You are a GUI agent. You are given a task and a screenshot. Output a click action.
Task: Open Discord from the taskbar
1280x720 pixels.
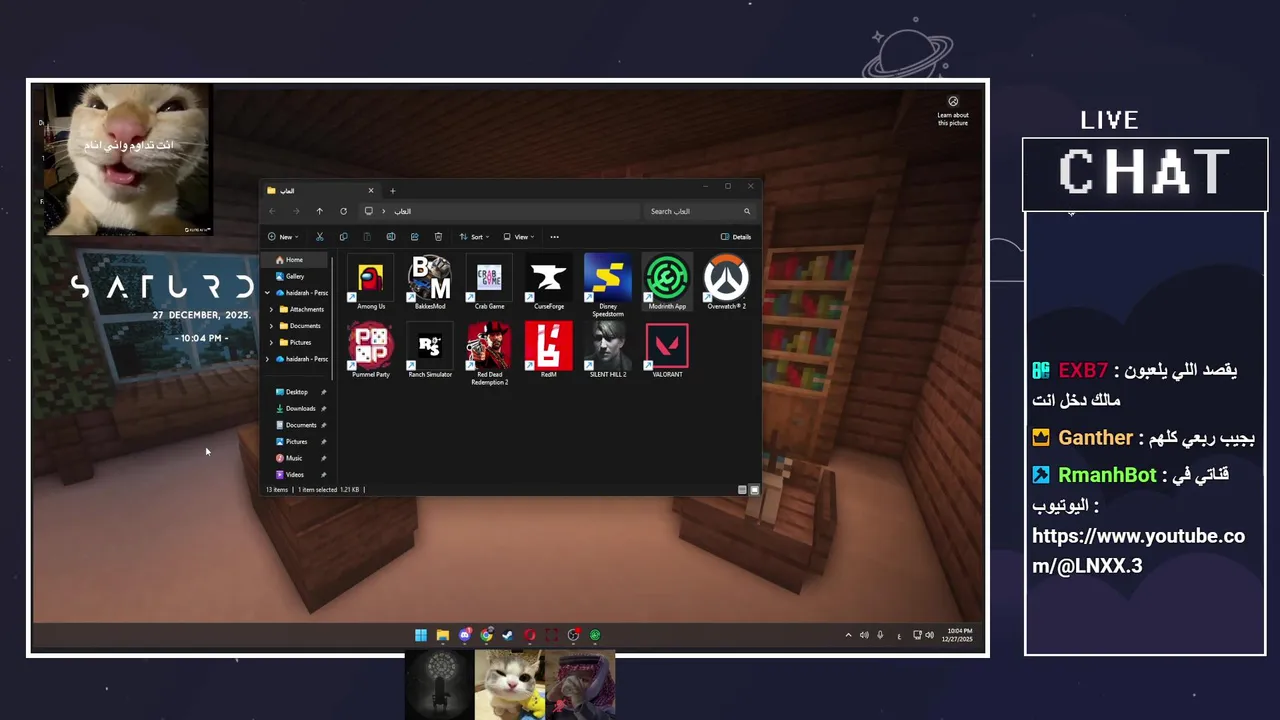pyautogui.click(x=465, y=635)
